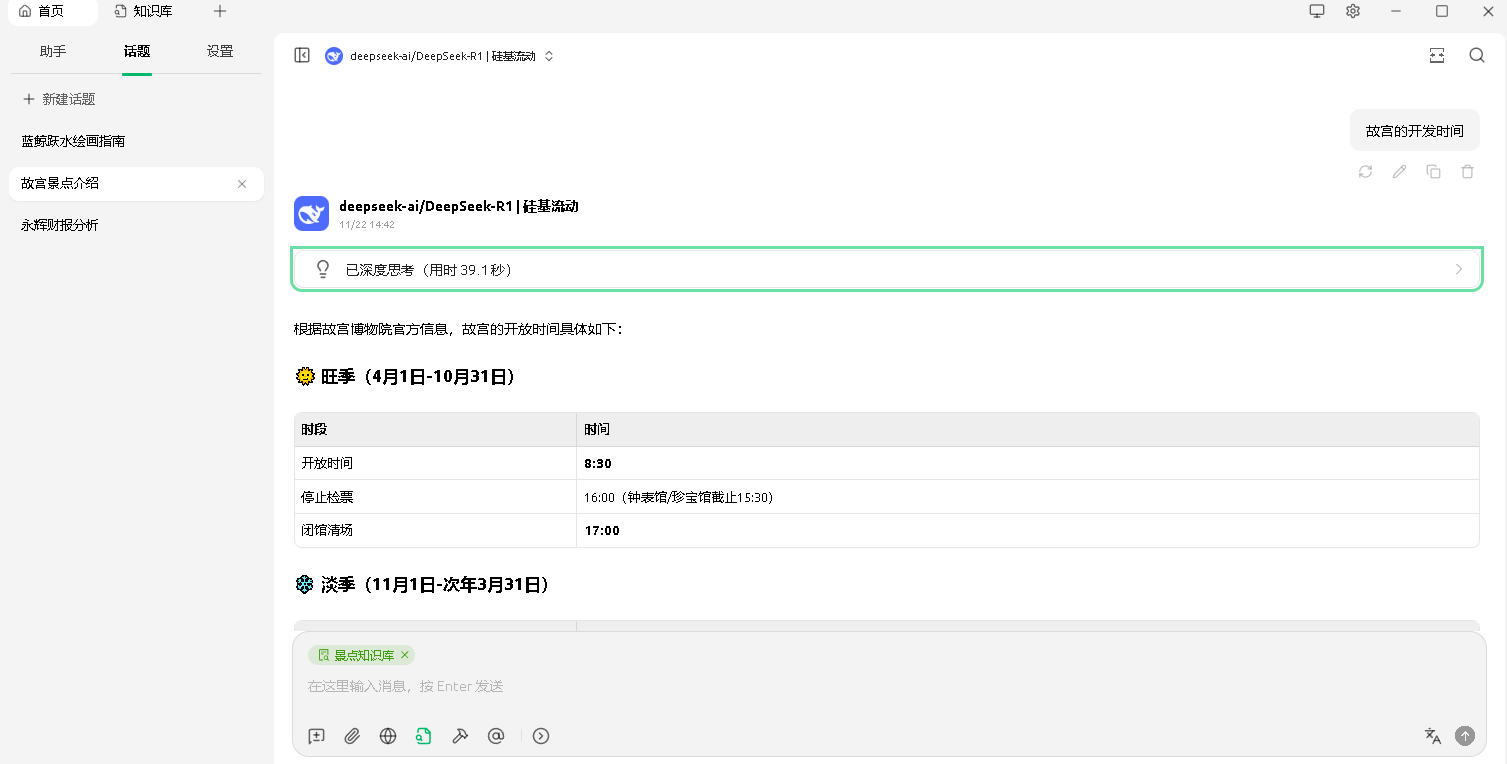
Task: Mention a model with the @ icon
Action: point(496,736)
